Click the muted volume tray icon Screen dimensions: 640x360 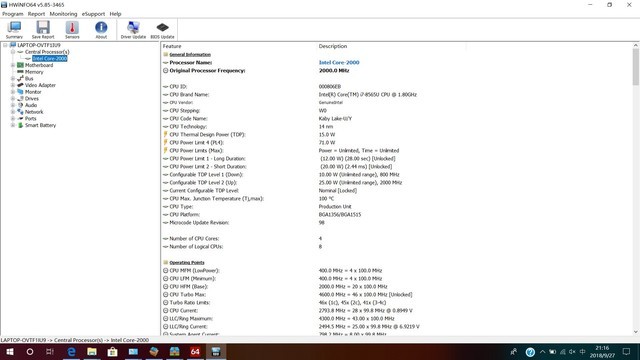(x=572, y=352)
